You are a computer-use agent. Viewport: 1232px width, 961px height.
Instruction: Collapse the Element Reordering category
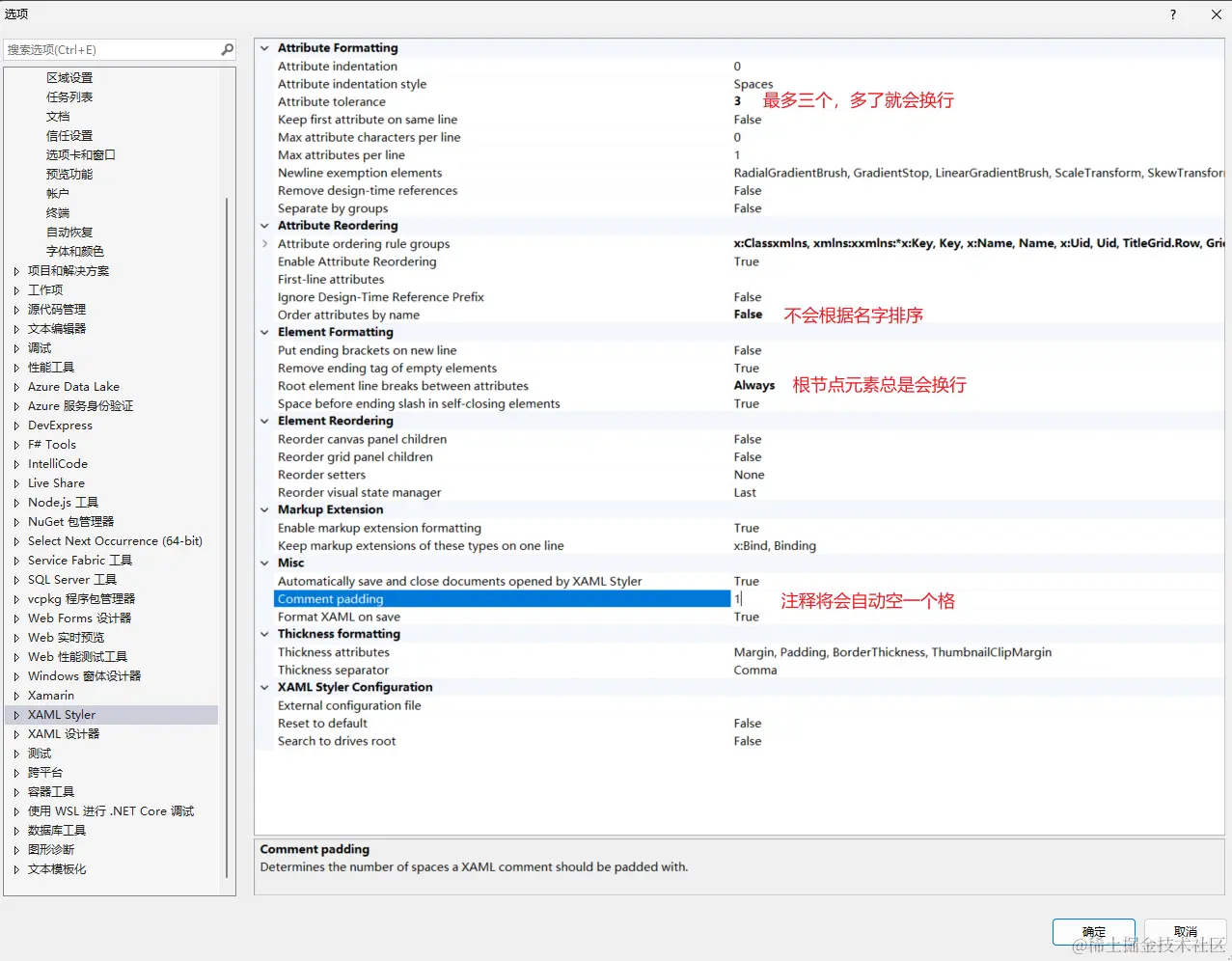[265, 421]
